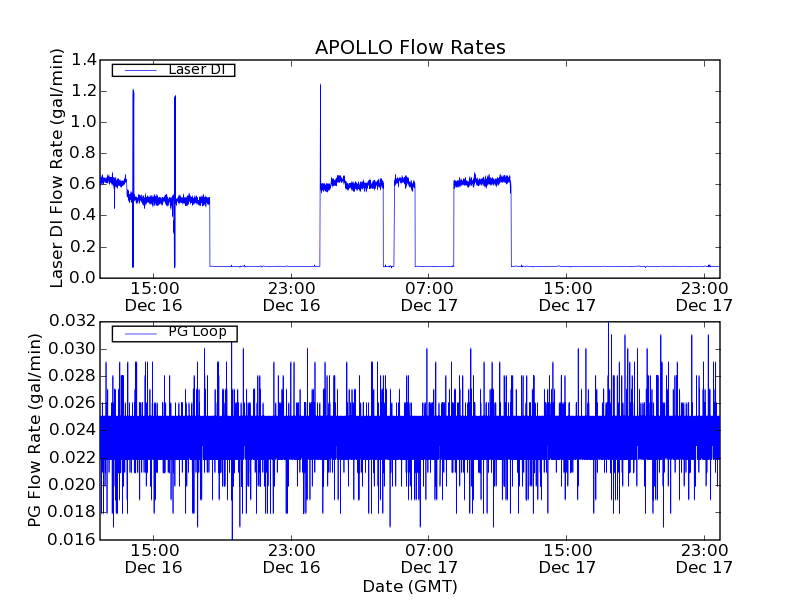The height and width of the screenshot is (600, 800).
Task: Click the 1.0 tick label on the top chart
Action: pyautogui.click(x=83, y=122)
